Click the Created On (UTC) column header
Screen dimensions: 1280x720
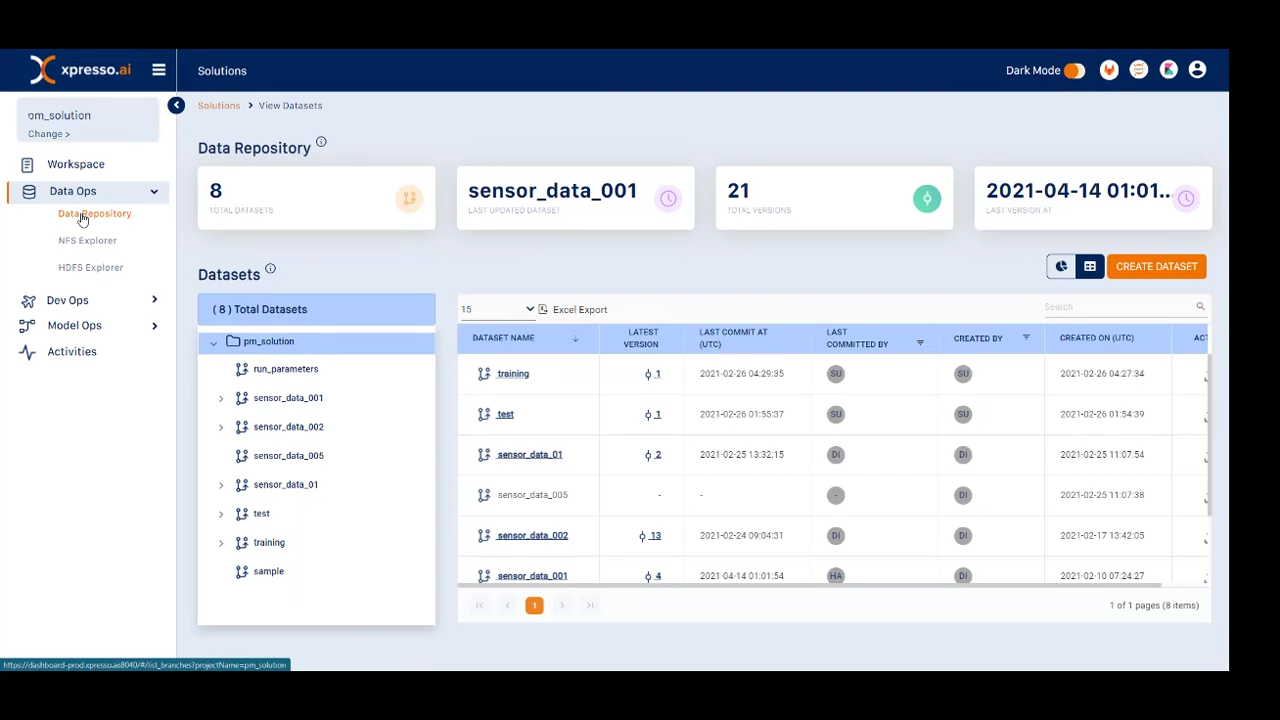1096,338
